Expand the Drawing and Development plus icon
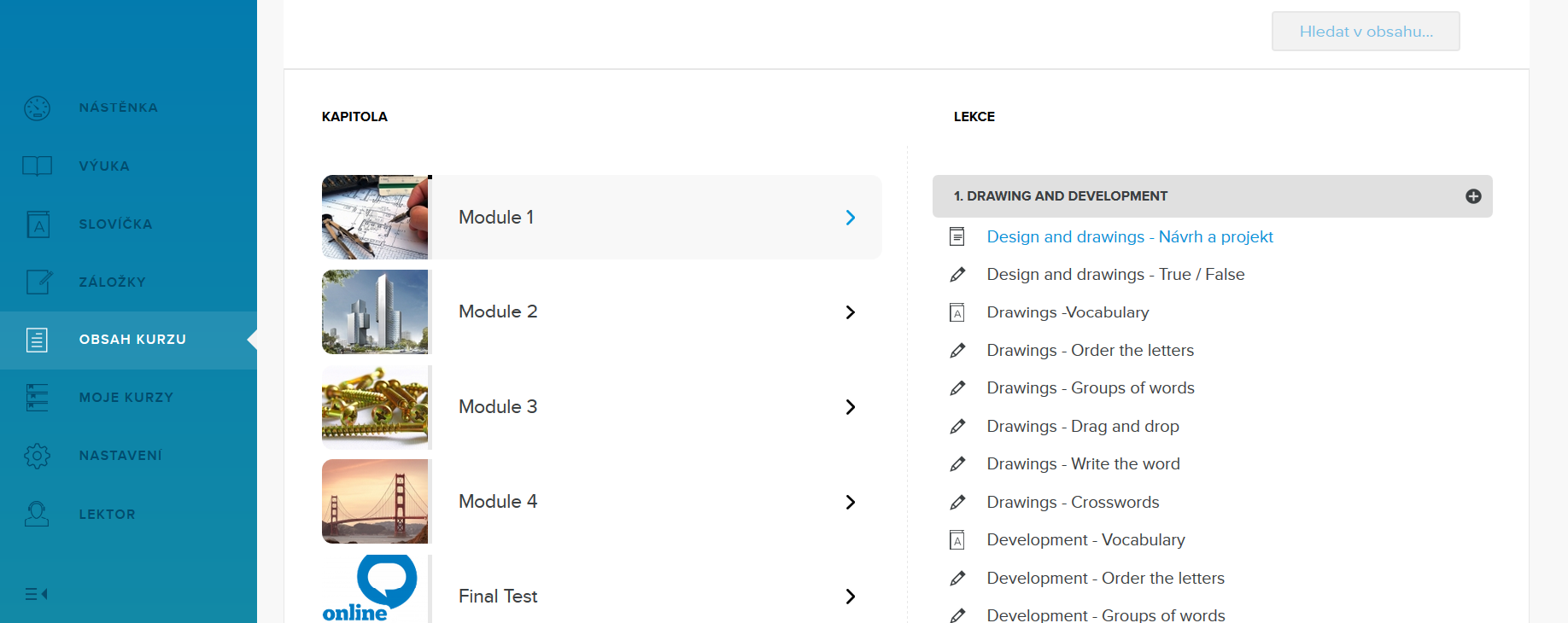This screenshot has height=623, width=1568. (1473, 196)
